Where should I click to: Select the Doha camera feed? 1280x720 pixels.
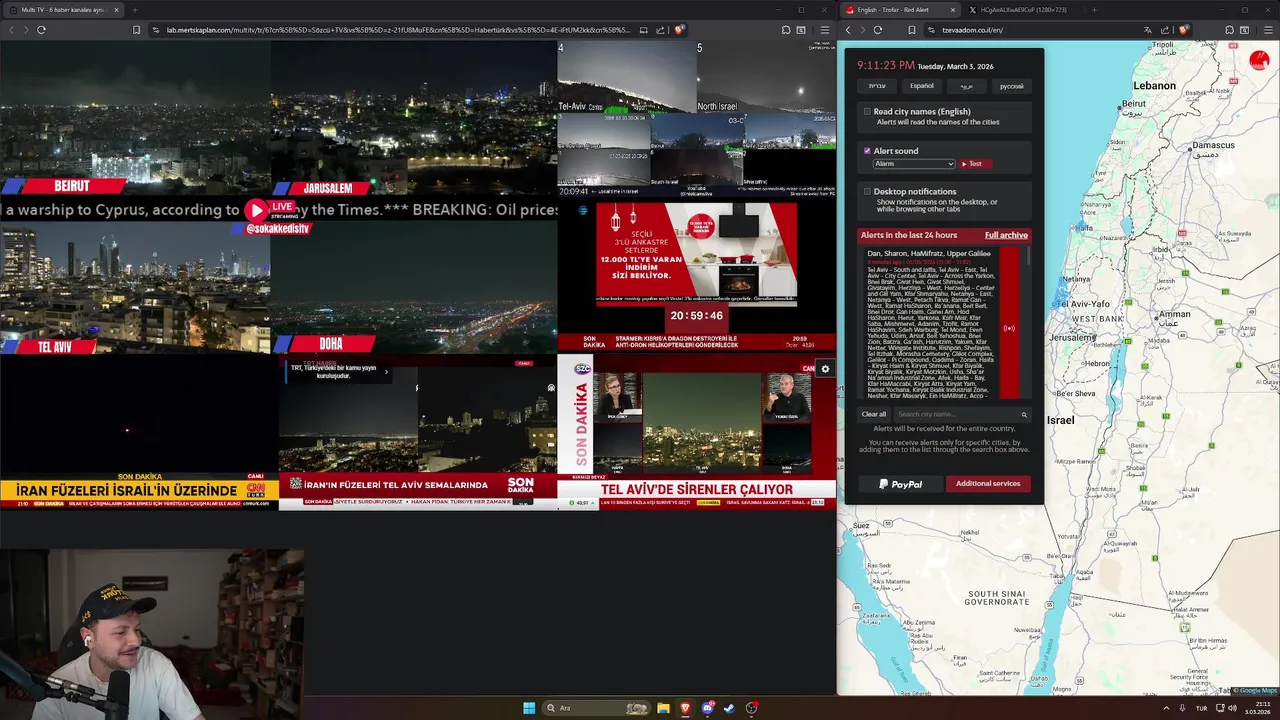click(413, 288)
